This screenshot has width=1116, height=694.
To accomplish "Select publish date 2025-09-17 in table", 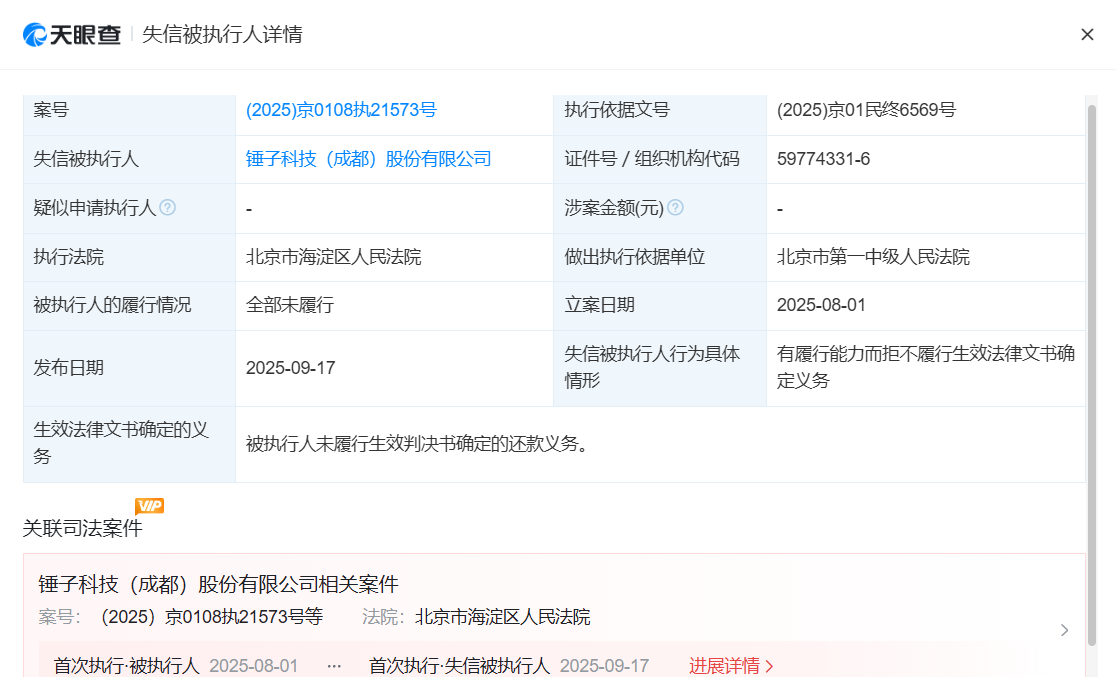I will point(290,368).
